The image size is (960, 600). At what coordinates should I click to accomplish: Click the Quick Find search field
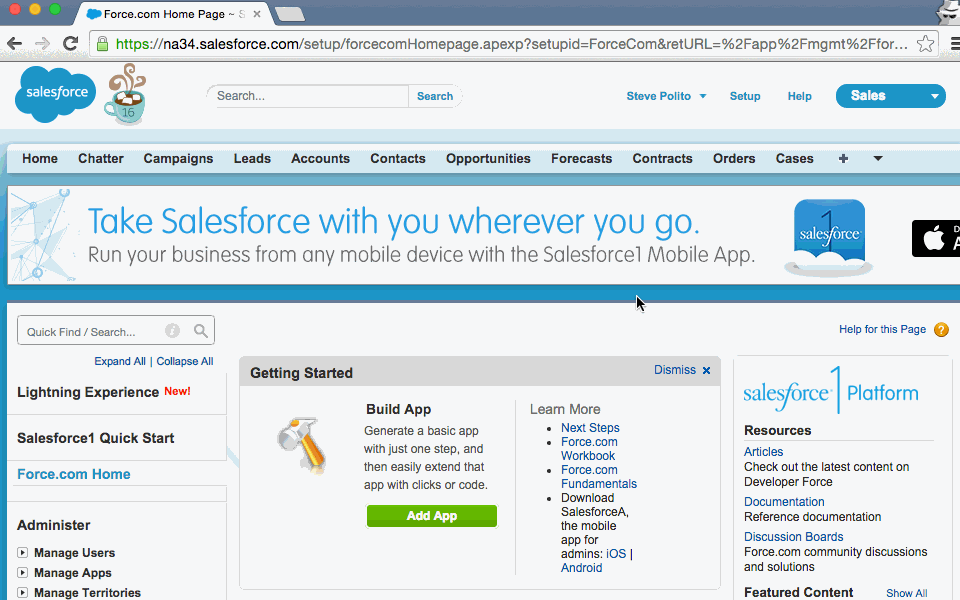[x=116, y=331]
